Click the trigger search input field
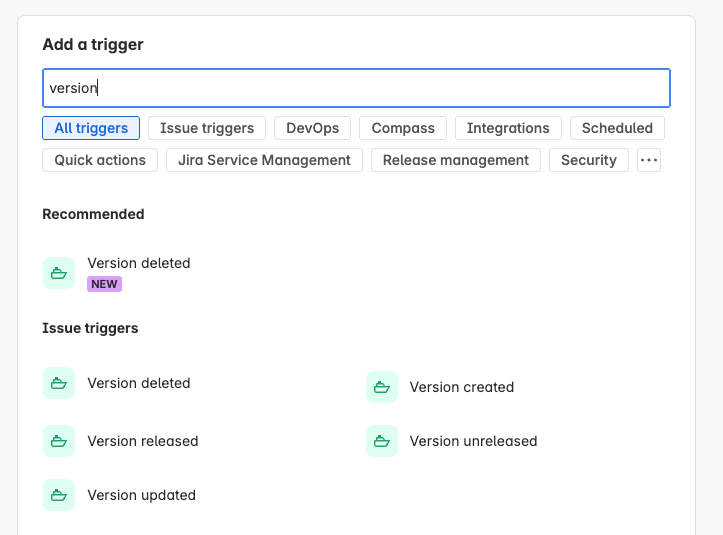 356,88
